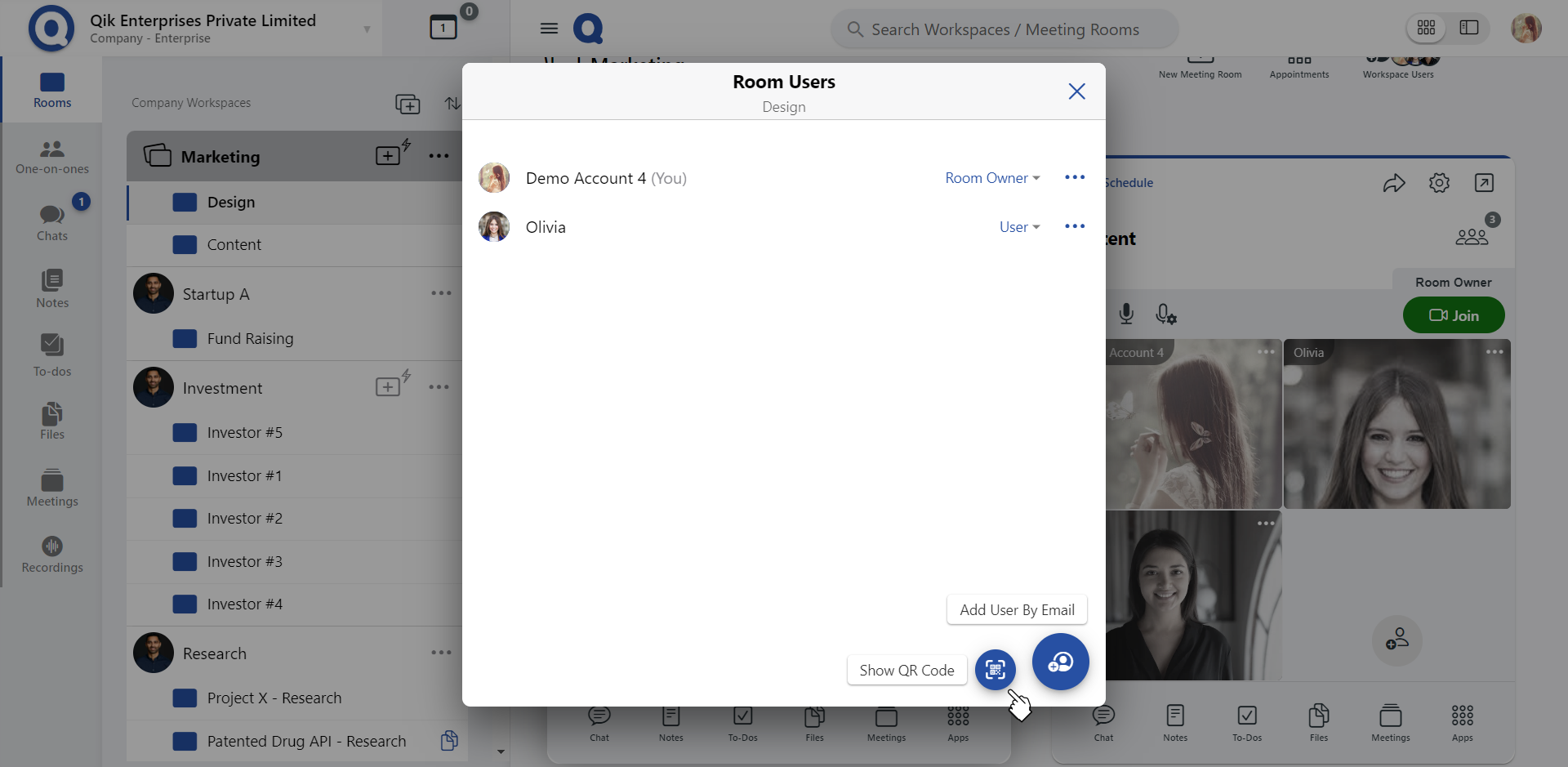Open Apps tab in right room panel
The height and width of the screenshot is (767, 1568).
coord(1463,723)
